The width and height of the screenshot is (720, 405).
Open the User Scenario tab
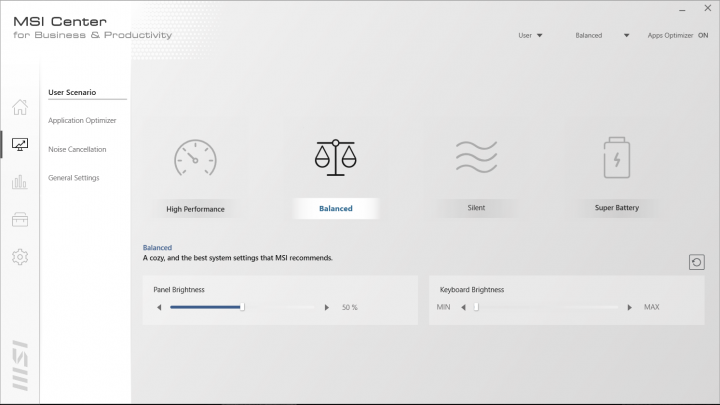point(72,92)
